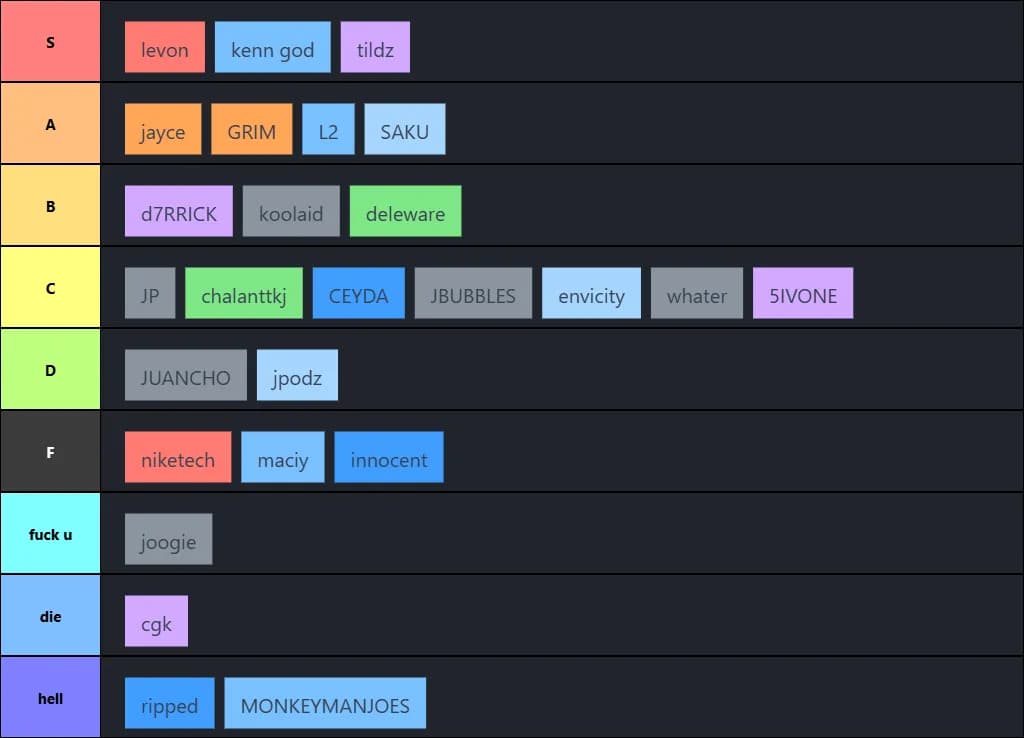Select the purple hell tier label
The image size is (1024, 738).
[50, 698]
